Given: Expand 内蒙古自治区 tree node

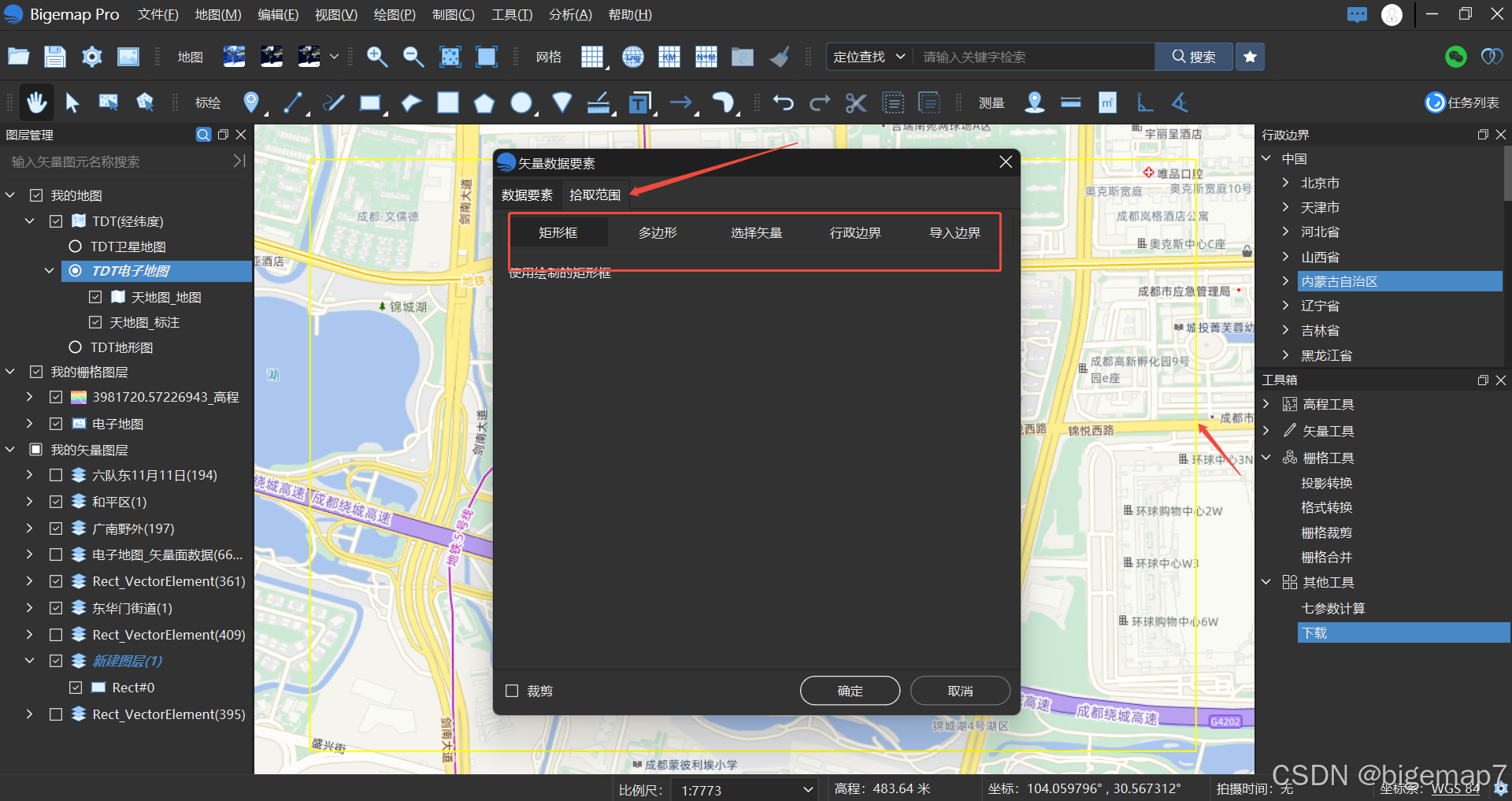Looking at the screenshot, I should point(1286,281).
